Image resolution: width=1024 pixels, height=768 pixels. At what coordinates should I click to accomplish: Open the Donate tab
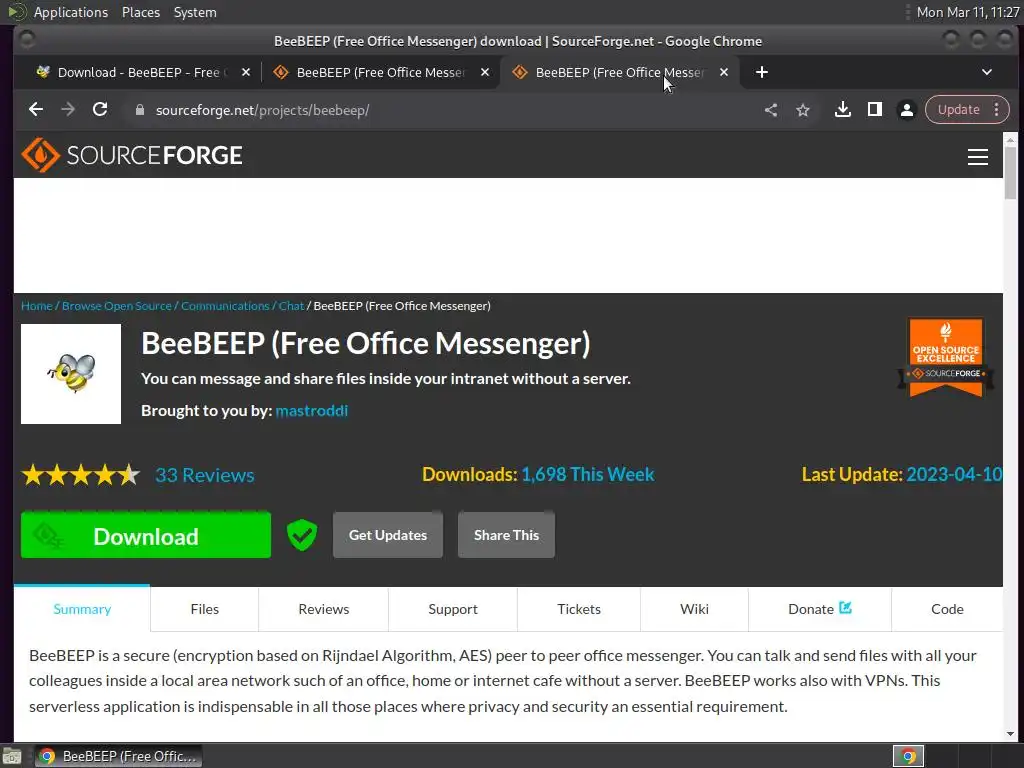click(820, 609)
